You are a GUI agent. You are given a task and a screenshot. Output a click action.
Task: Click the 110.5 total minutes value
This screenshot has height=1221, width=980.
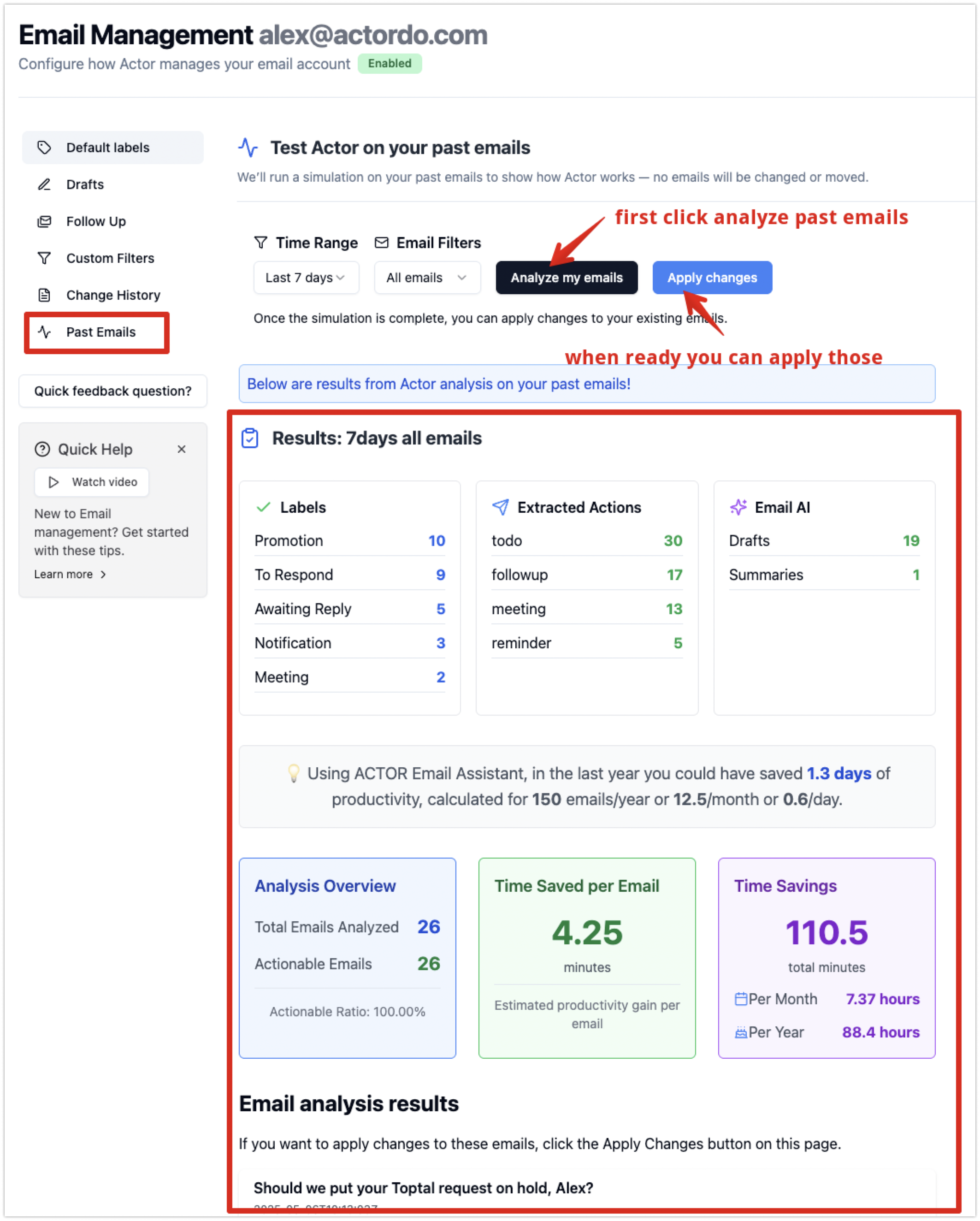(827, 932)
